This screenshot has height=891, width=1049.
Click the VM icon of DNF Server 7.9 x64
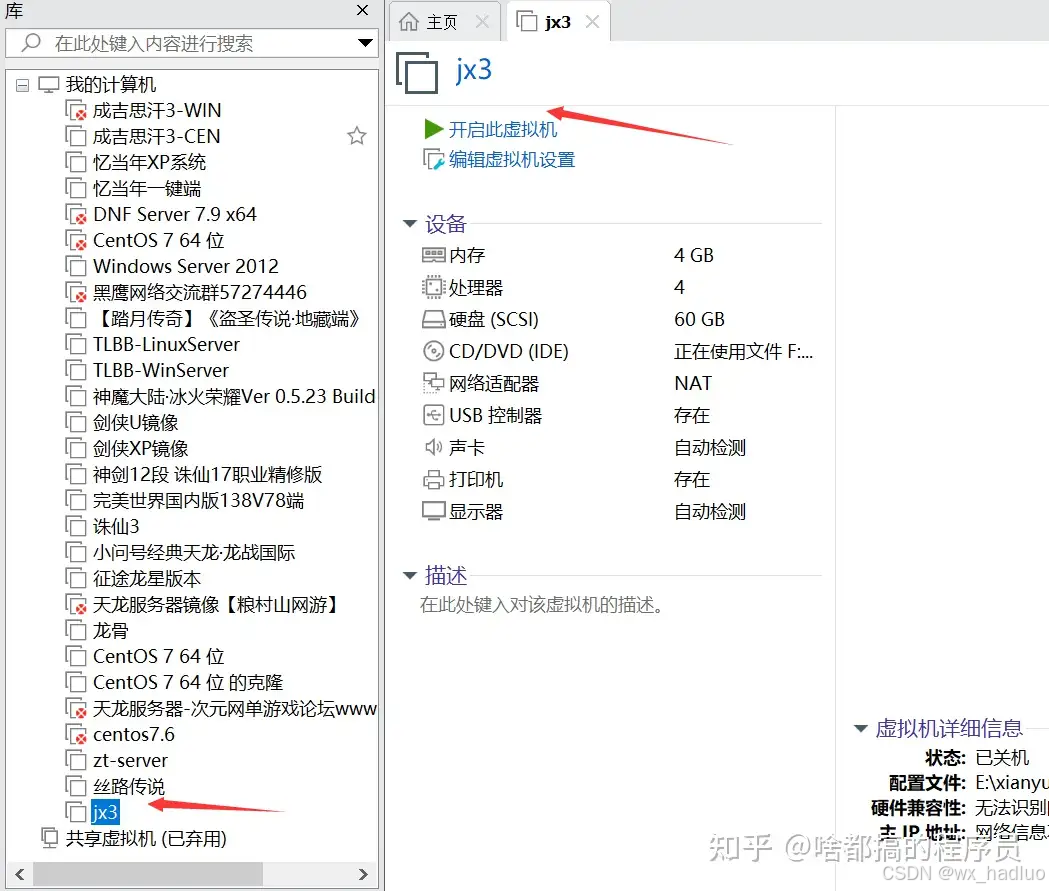click(x=76, y=215)
